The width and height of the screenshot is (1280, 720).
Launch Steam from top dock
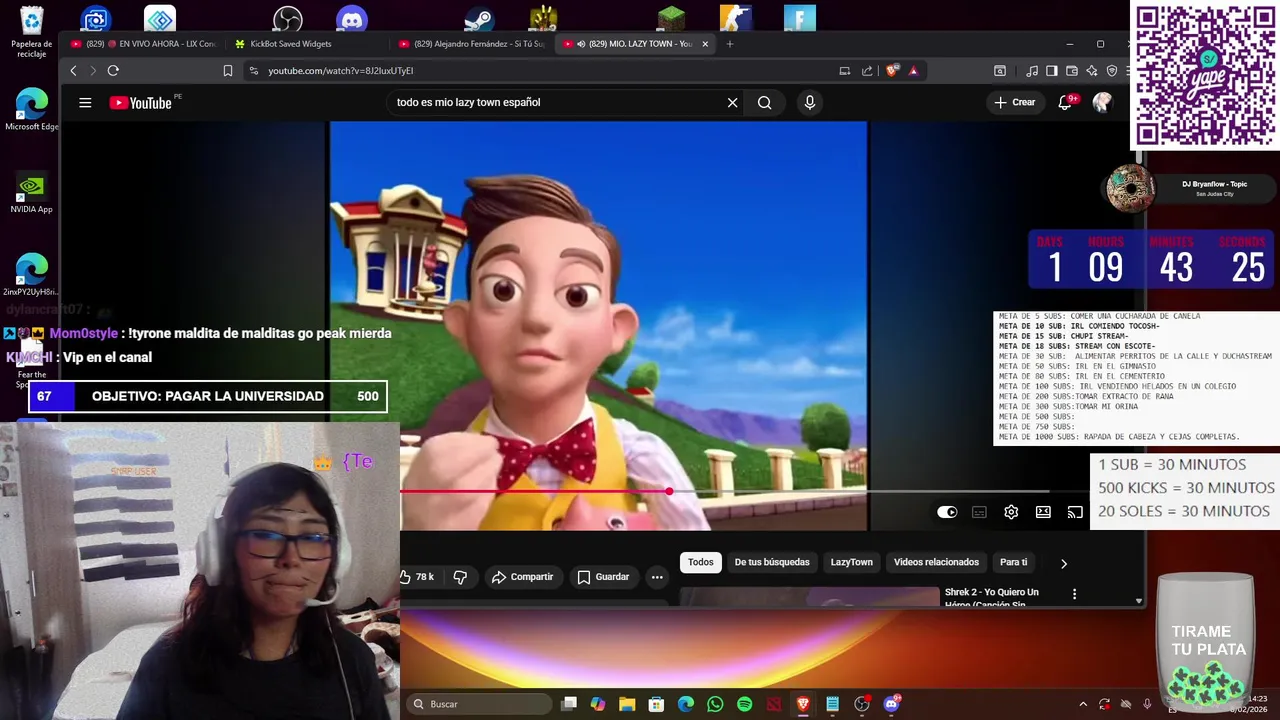click(x=479, y=19)
